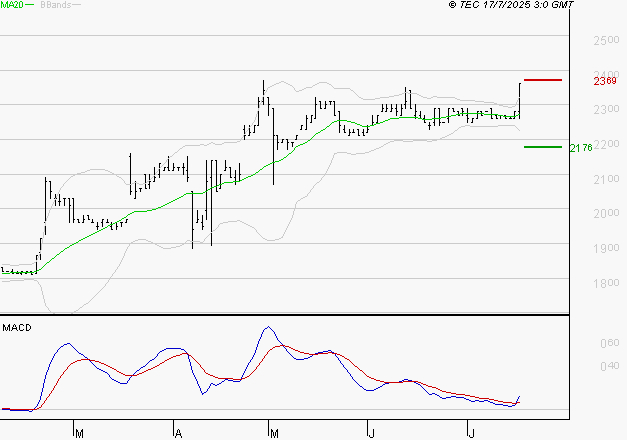The image size is (627, 440).
Task: Click the 2500 price axis label
Action: click(606, 40)
